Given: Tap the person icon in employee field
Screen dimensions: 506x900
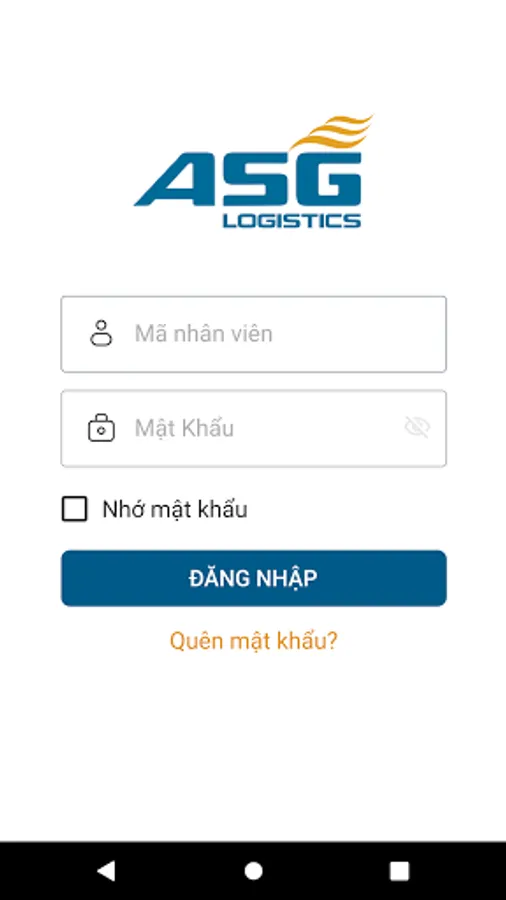Looking at the screenshot, I should pyautogui.click(x=101, y=333).
